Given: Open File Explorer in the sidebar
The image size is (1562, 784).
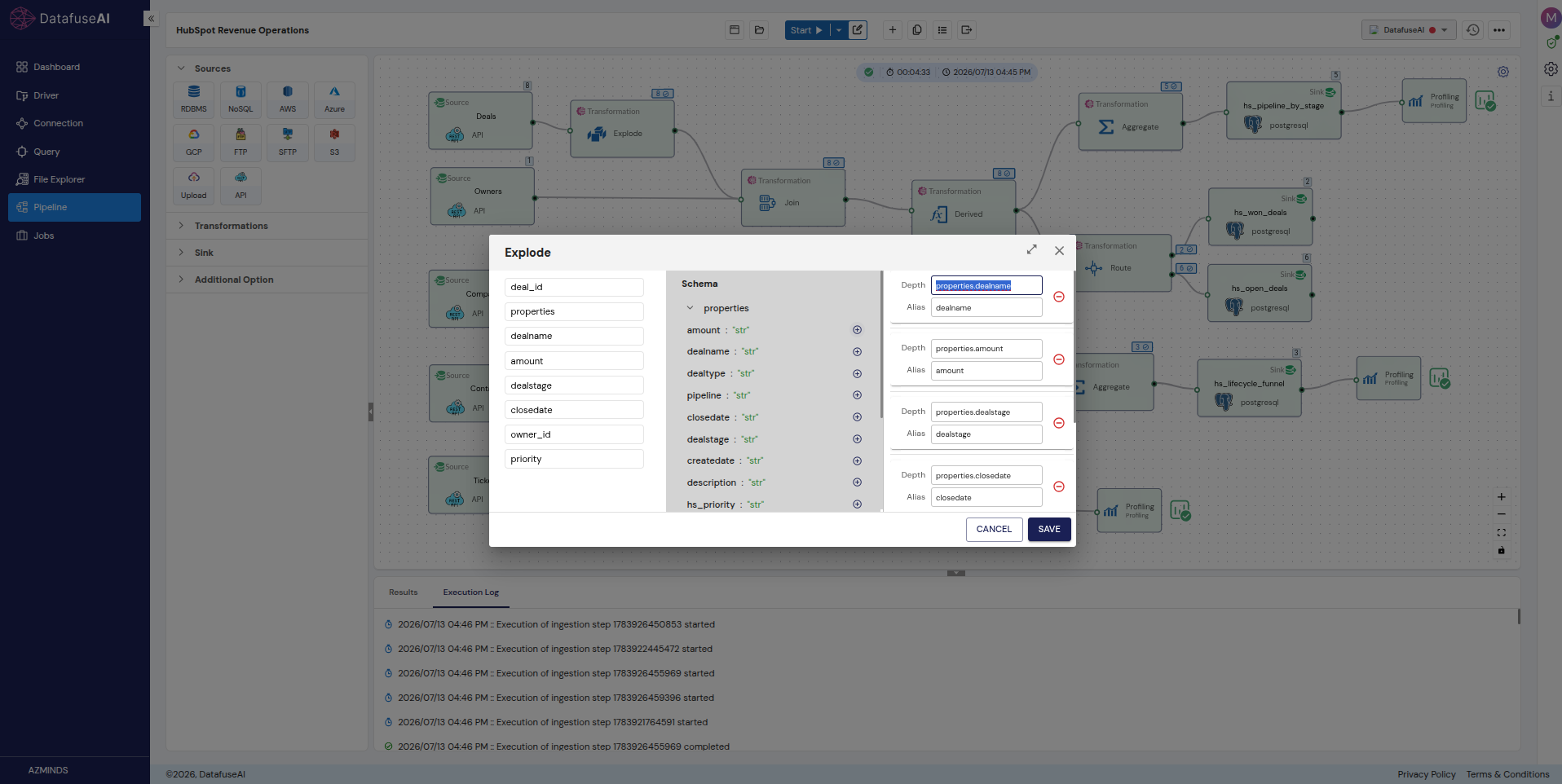Looking at the screenshot, I should point(74,179).
